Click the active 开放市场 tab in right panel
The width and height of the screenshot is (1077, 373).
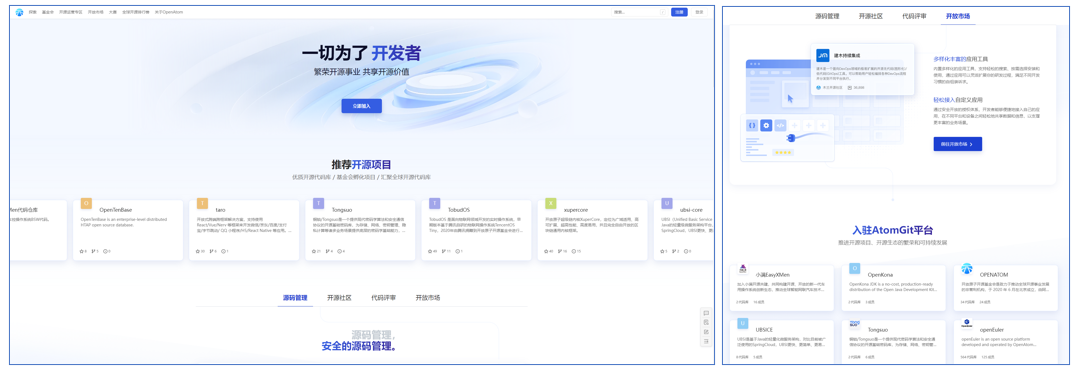coord(957,16)
